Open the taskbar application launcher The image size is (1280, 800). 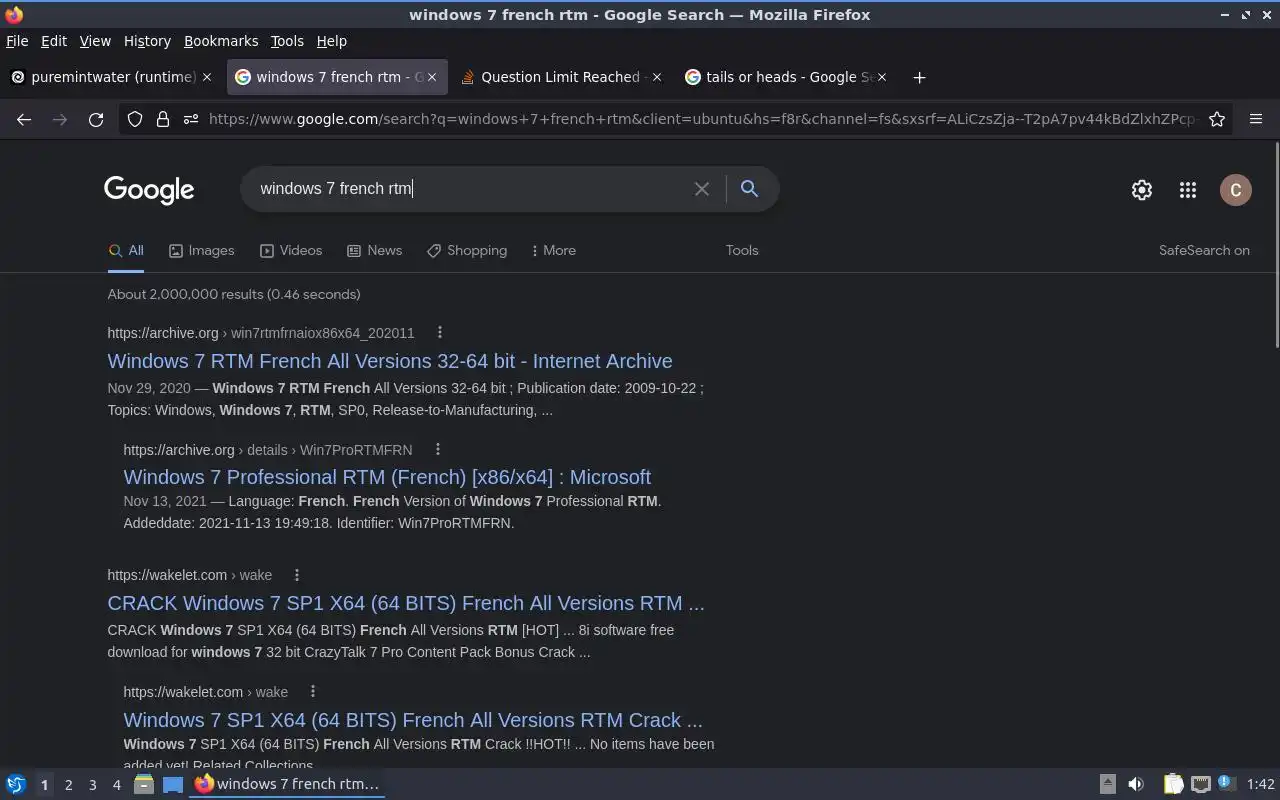(x=15, y=785)
